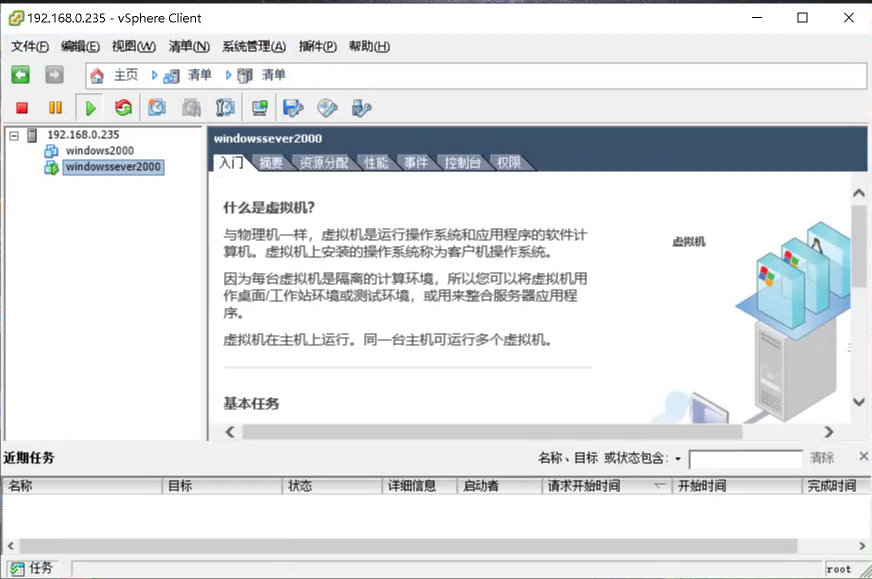The image size is (872, 579).
Task: Select host 192.168.0.235 in the tree
Action: [x=83, y=135]
